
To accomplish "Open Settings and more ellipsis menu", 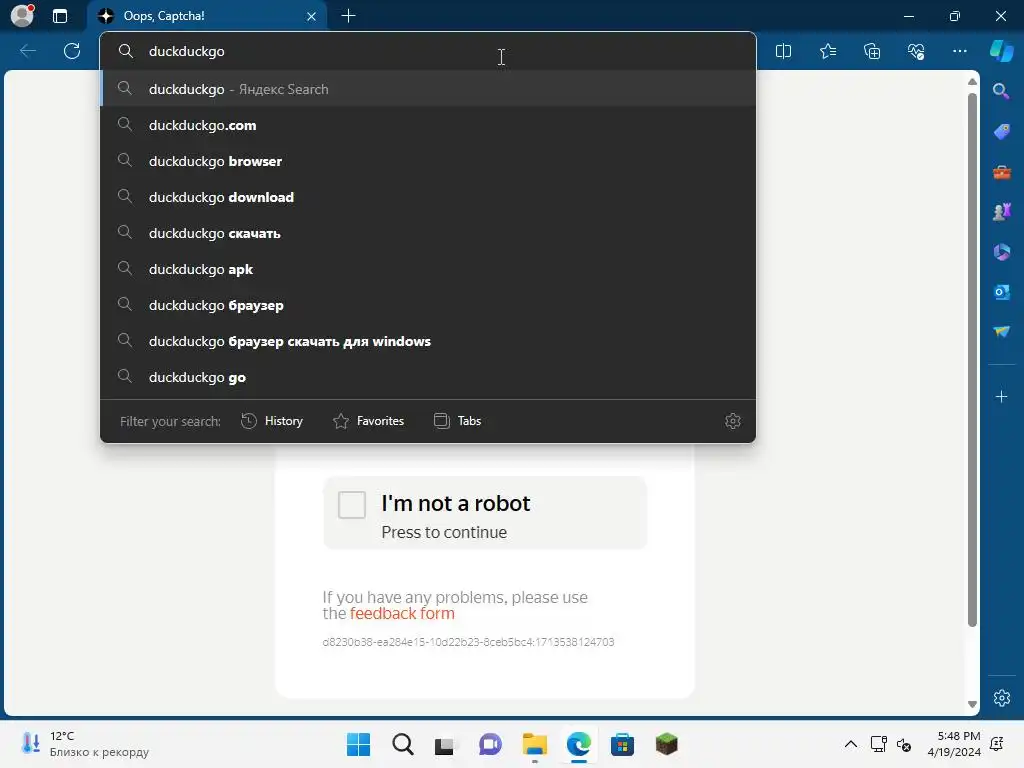I will pos(959,51).
